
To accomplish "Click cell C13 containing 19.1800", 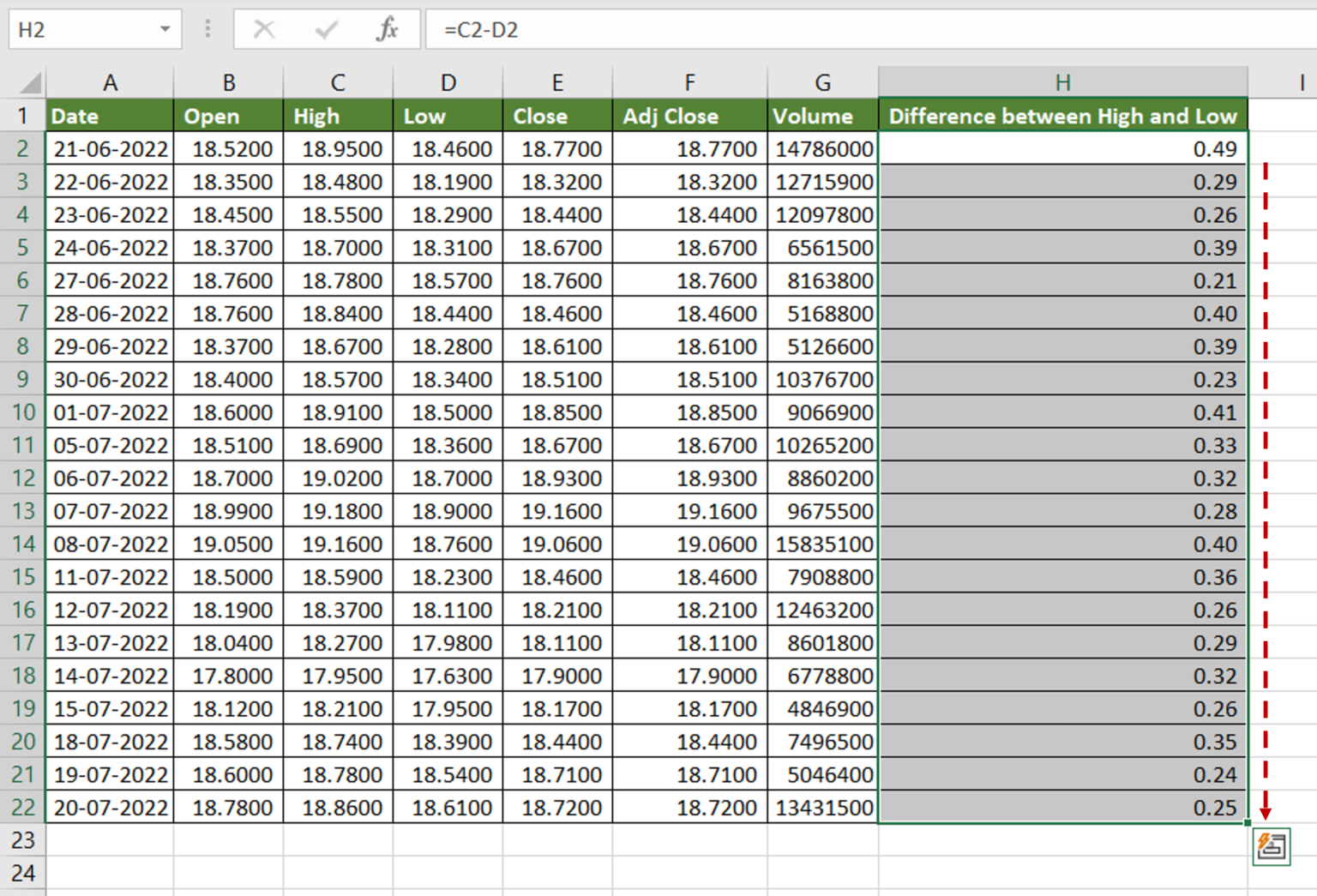I will [337, 511].
